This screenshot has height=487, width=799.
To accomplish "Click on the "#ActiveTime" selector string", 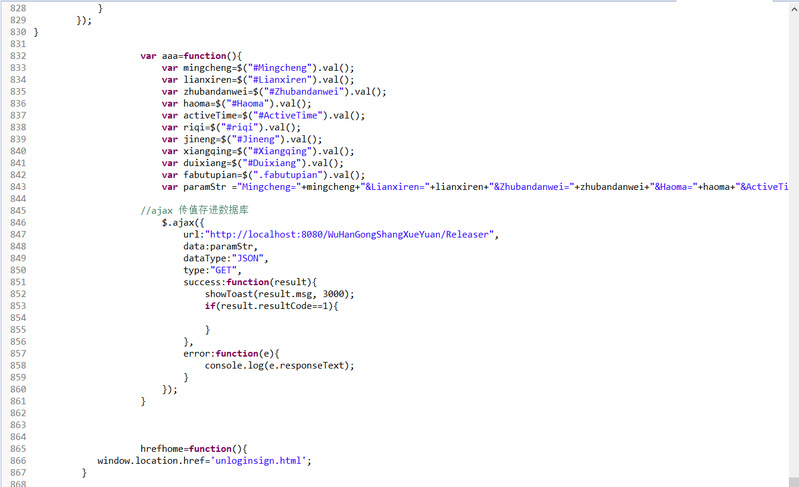I will [288, 116].
